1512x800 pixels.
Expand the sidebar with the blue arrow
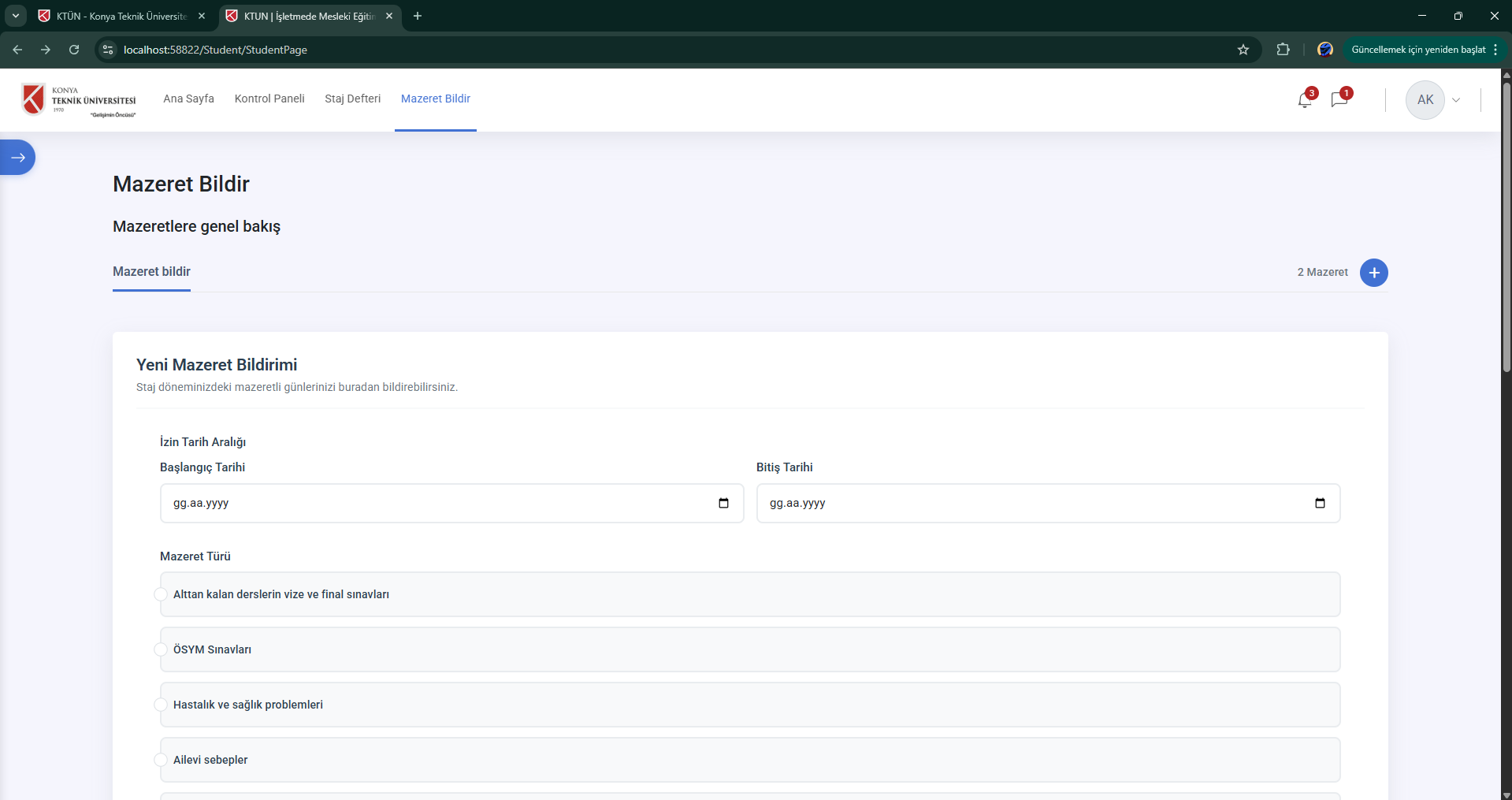[17, 157]
